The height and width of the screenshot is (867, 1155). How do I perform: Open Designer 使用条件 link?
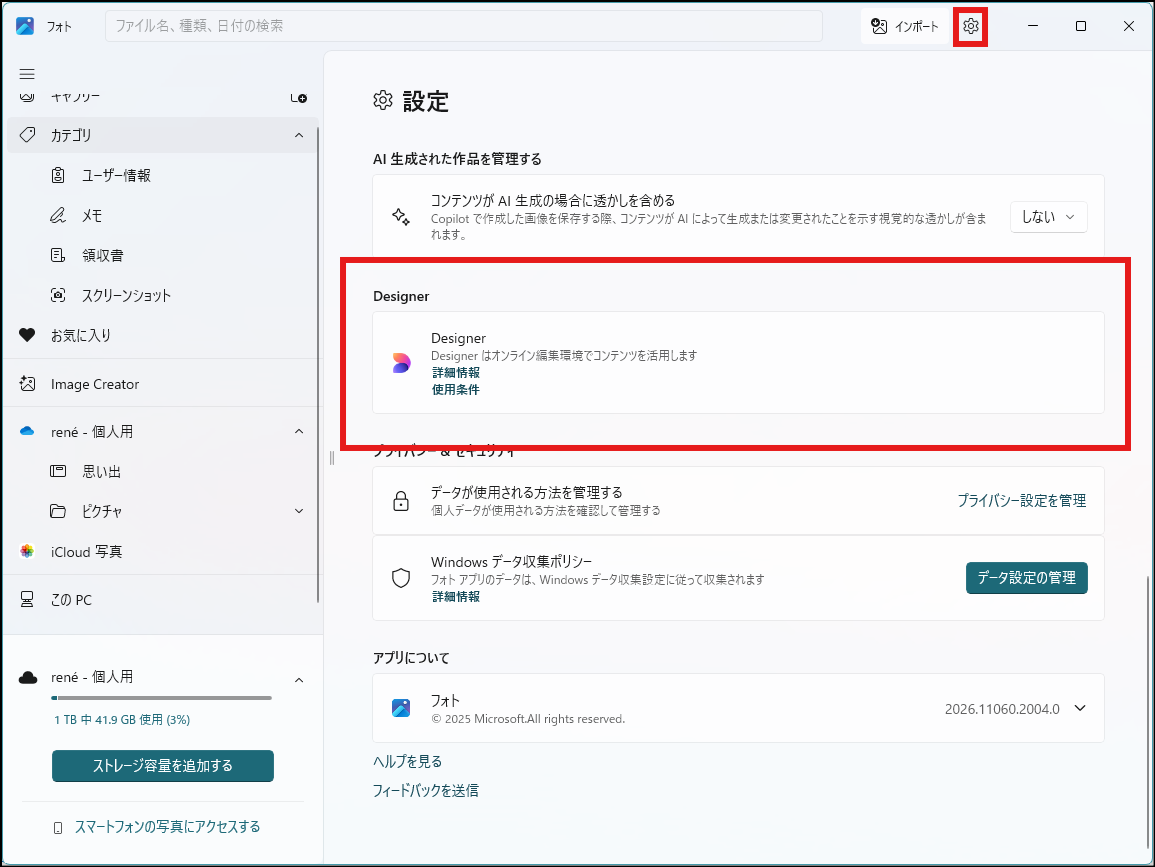(x=455, y=390)
